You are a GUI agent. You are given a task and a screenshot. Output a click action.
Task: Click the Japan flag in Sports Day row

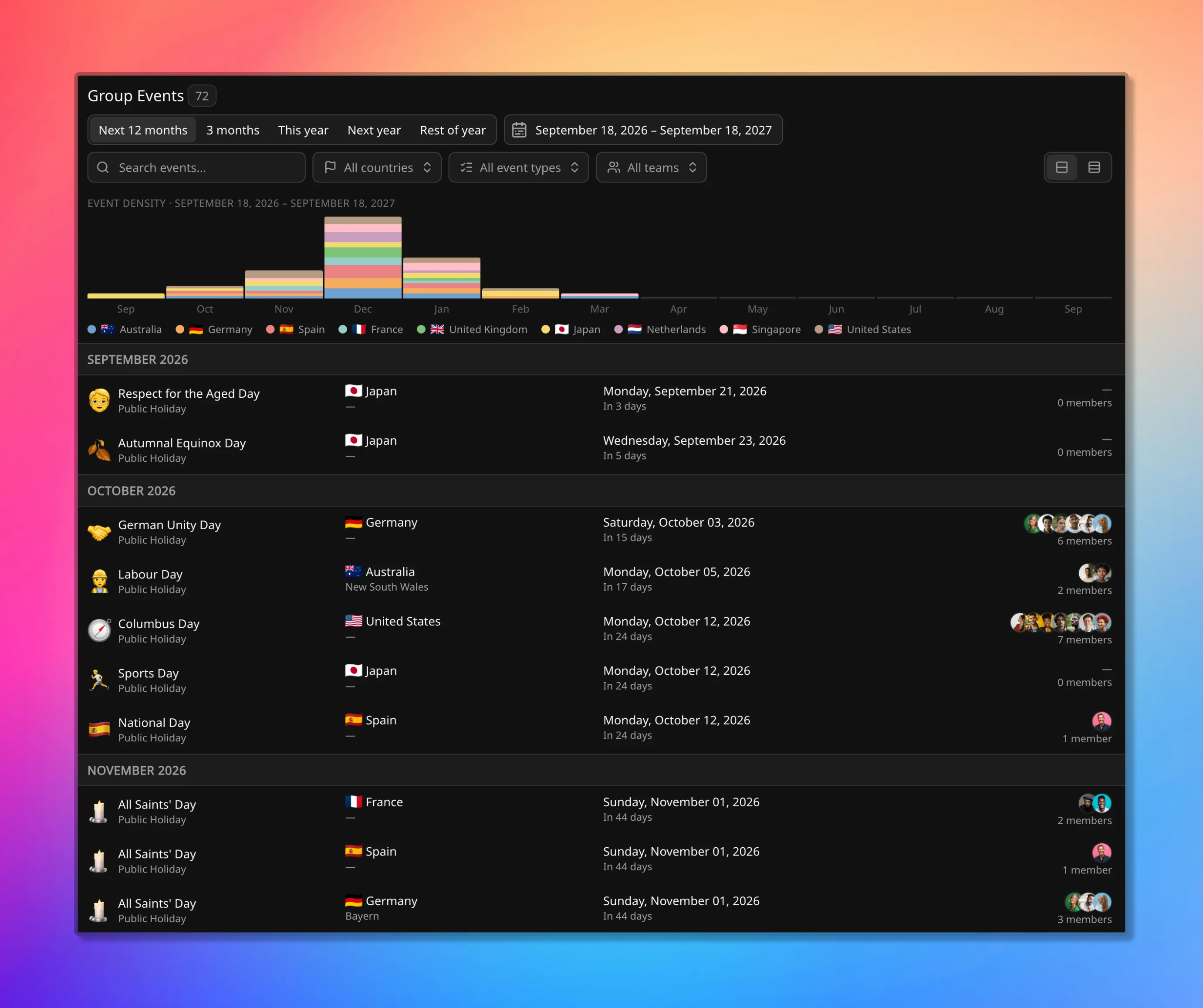tap(354, 670)
